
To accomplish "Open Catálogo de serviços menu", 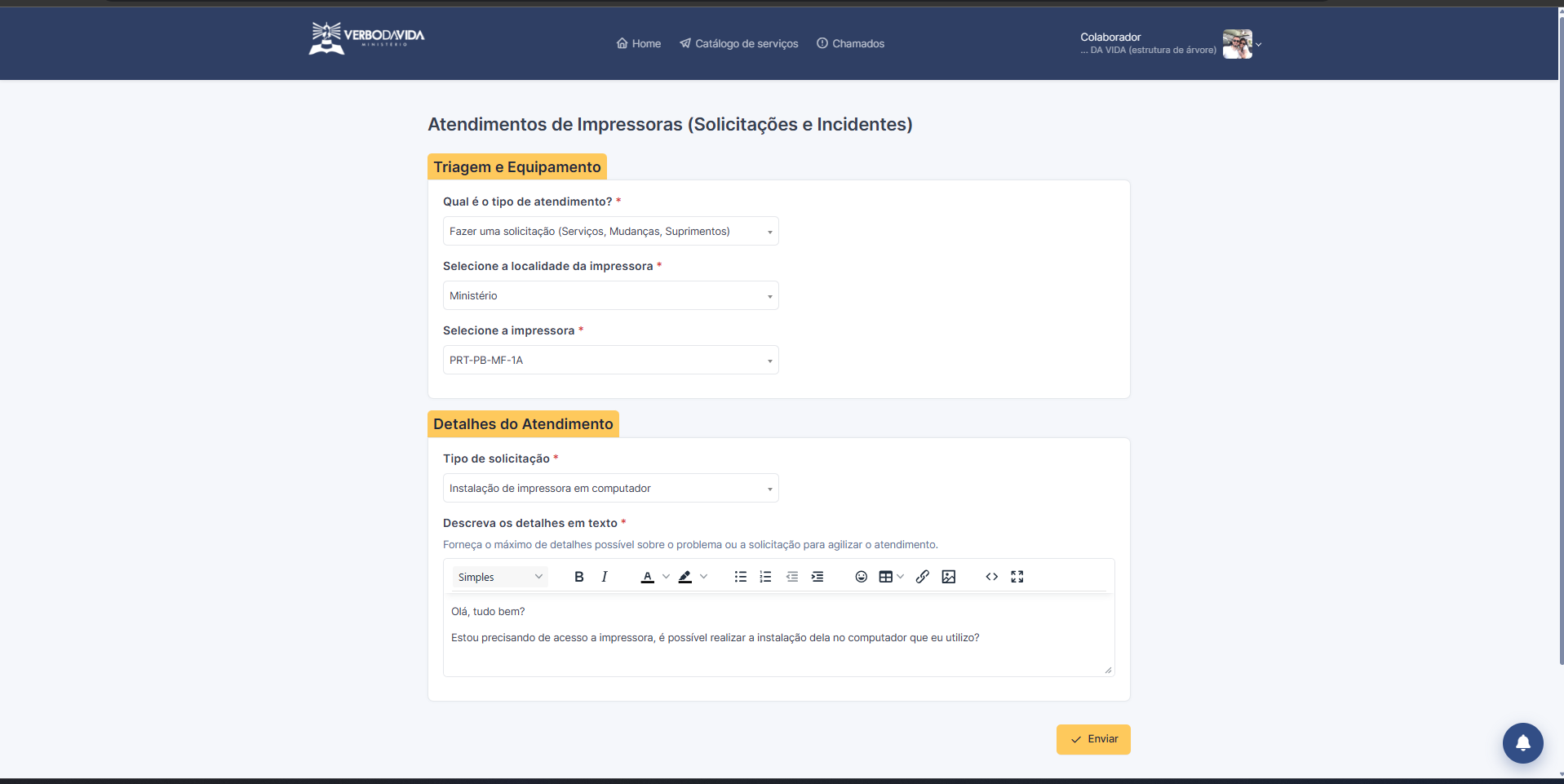I will pyautogui.click(x=739, y=43).
